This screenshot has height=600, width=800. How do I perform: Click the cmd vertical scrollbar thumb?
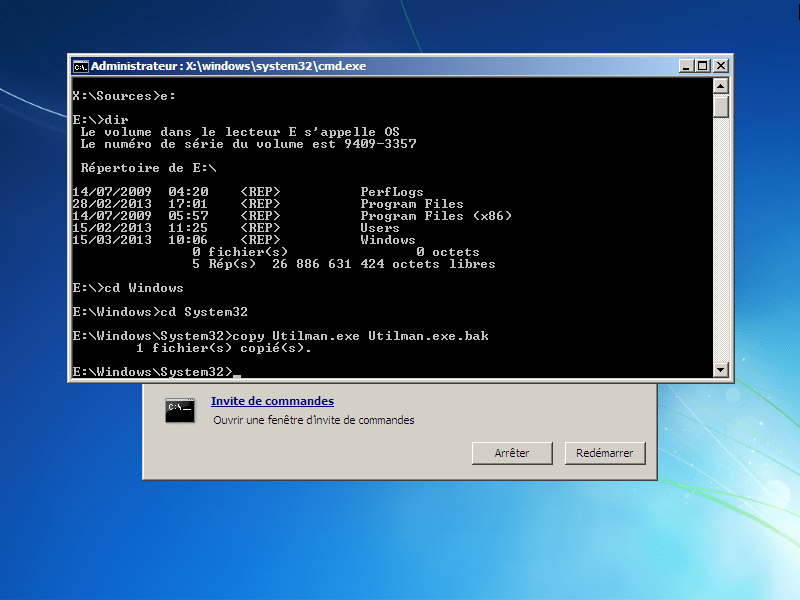720,106
